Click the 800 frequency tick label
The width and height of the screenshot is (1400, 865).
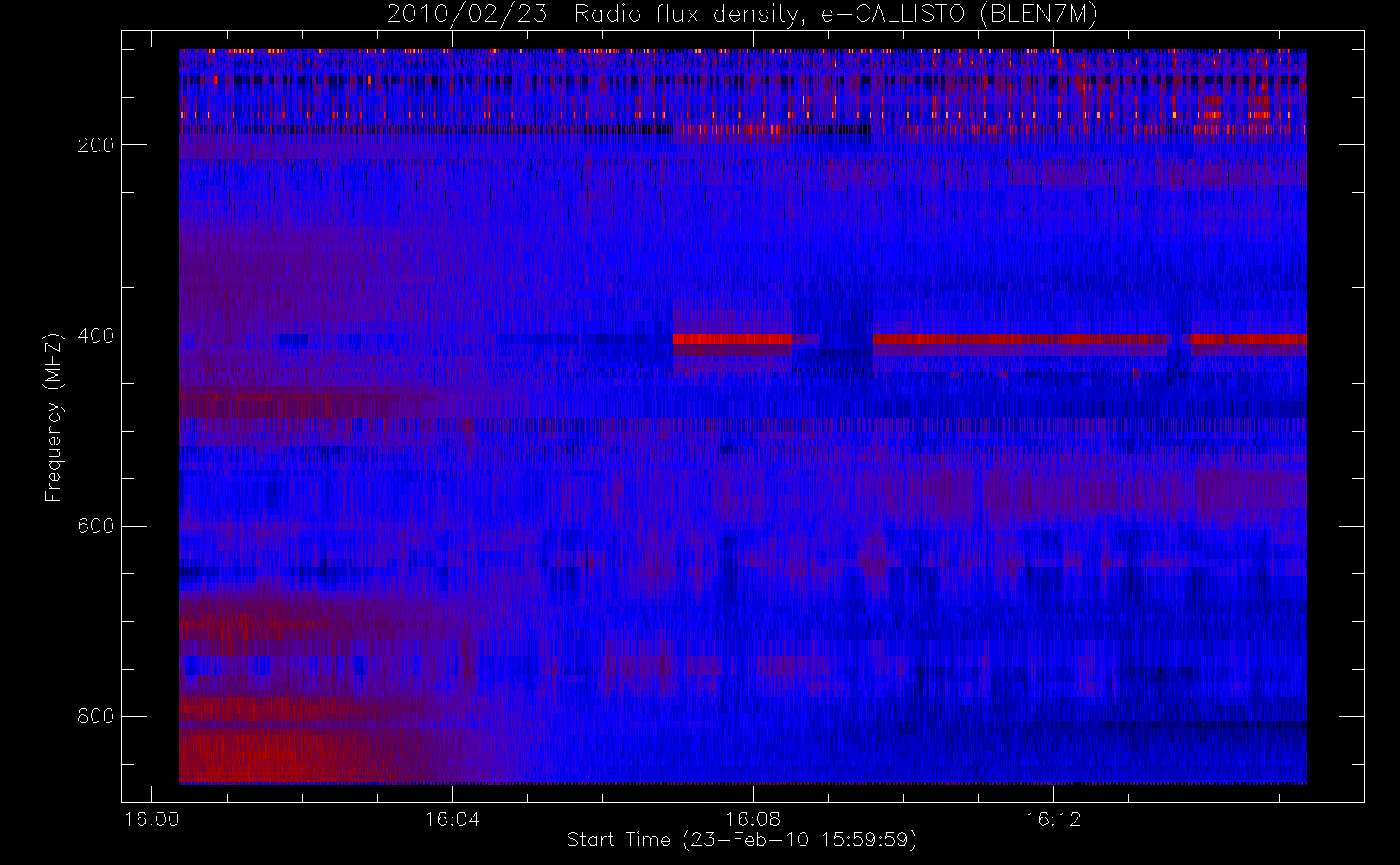(96, 716)
